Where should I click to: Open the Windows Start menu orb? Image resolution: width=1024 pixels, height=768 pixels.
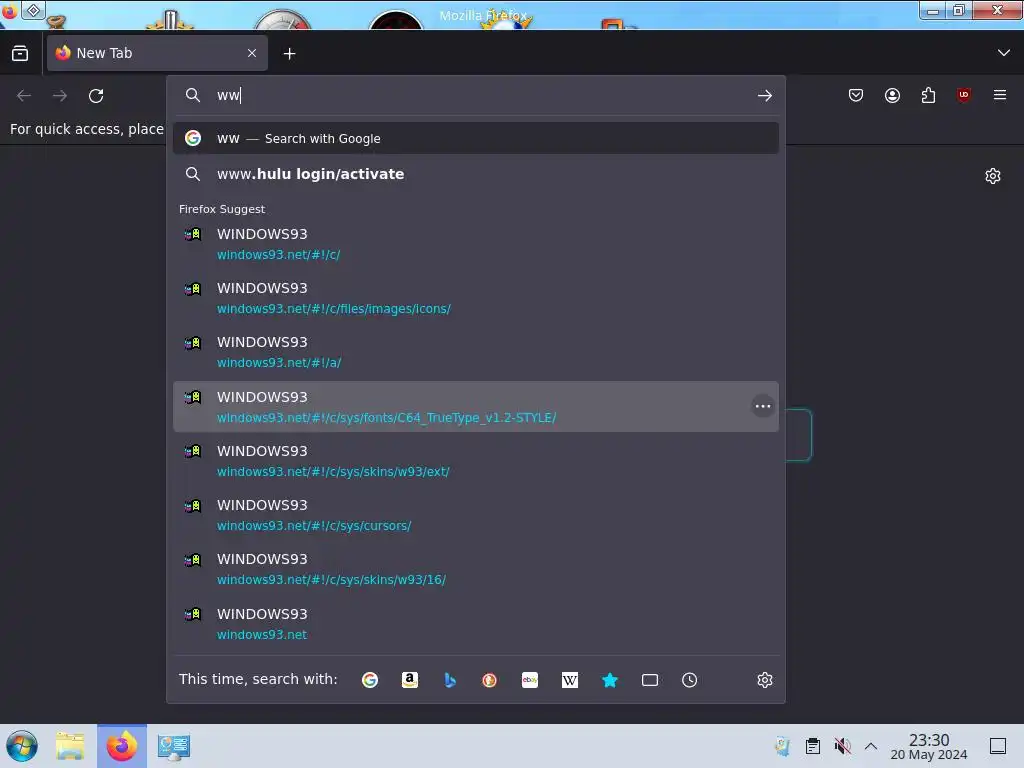click(x=22, y=746)
